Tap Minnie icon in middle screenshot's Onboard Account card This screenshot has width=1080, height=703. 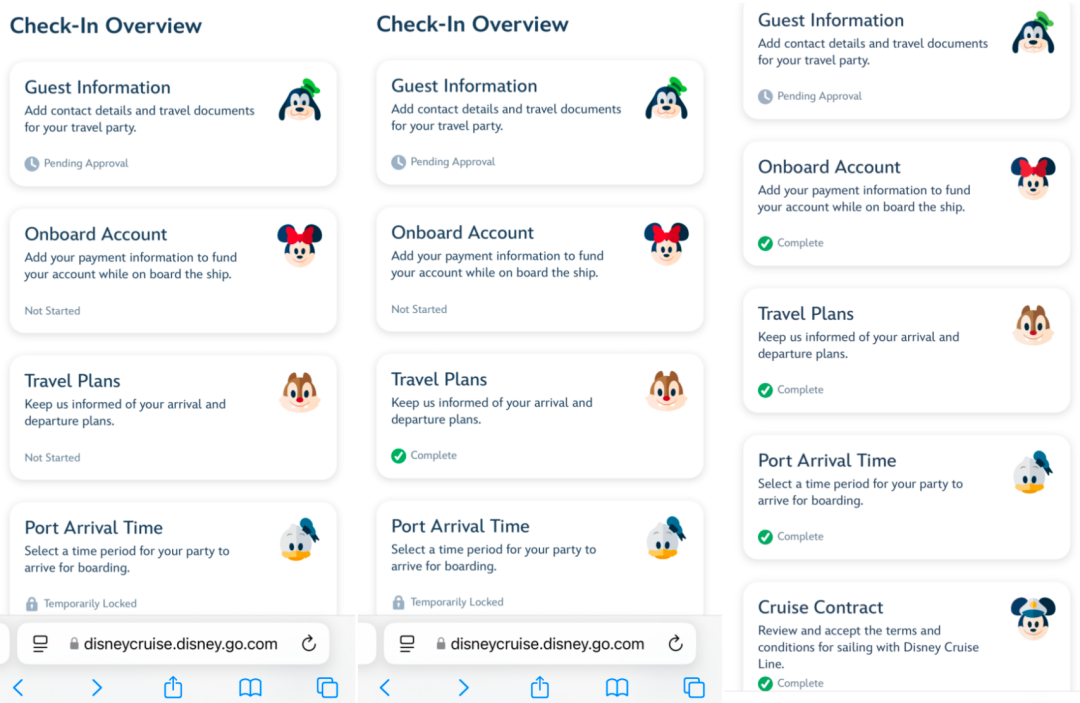point(666,243)
